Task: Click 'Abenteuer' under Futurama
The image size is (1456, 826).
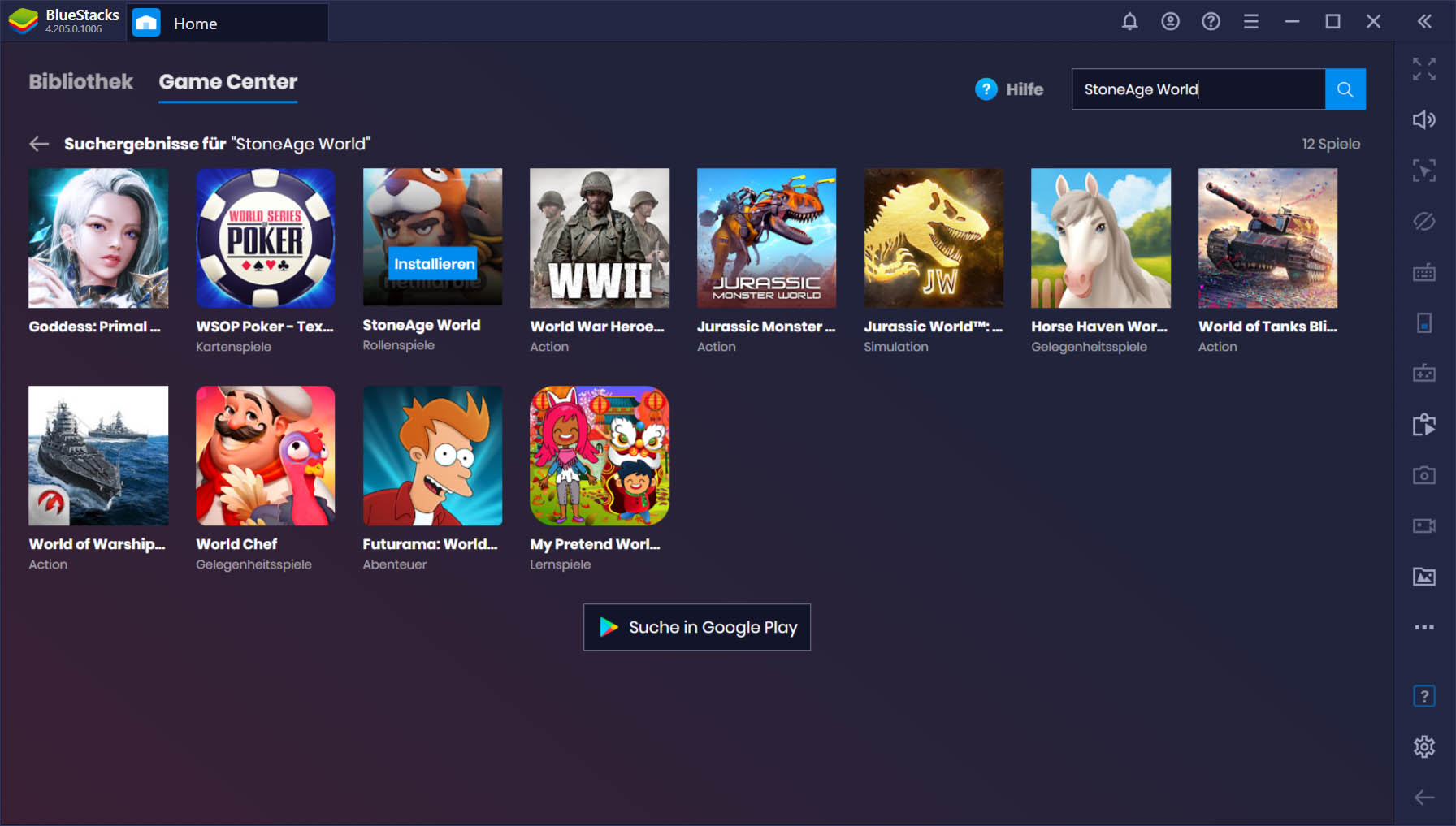Action: (394, 564)
